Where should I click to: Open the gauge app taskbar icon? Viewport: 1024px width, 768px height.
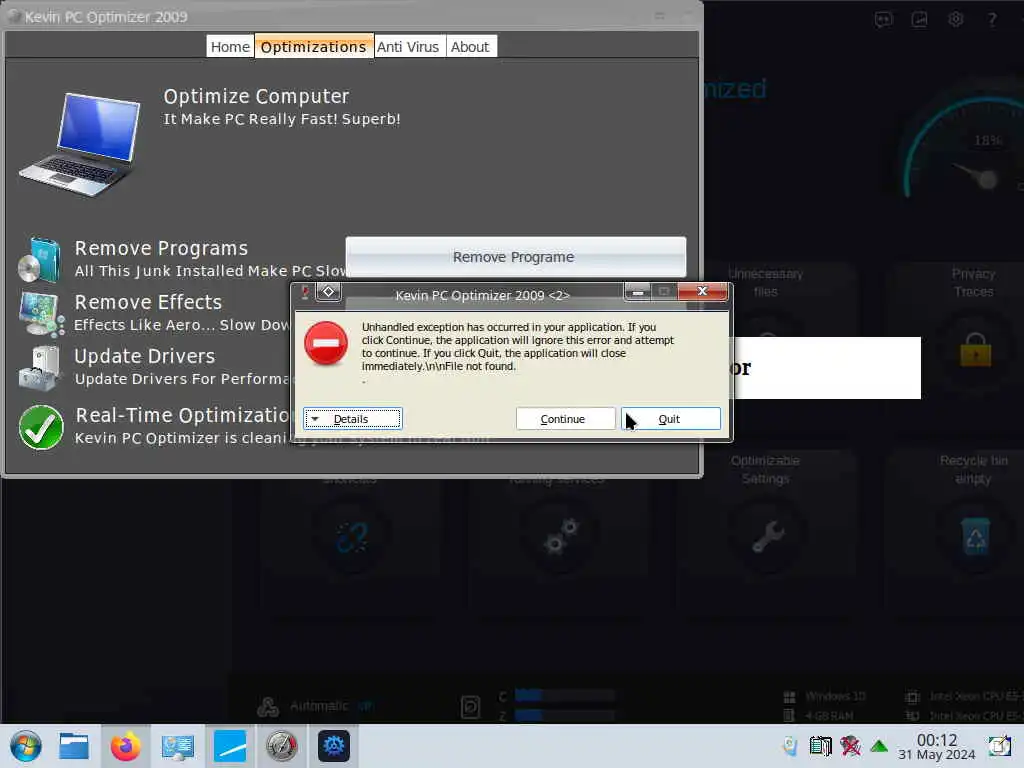coord(281,746)
